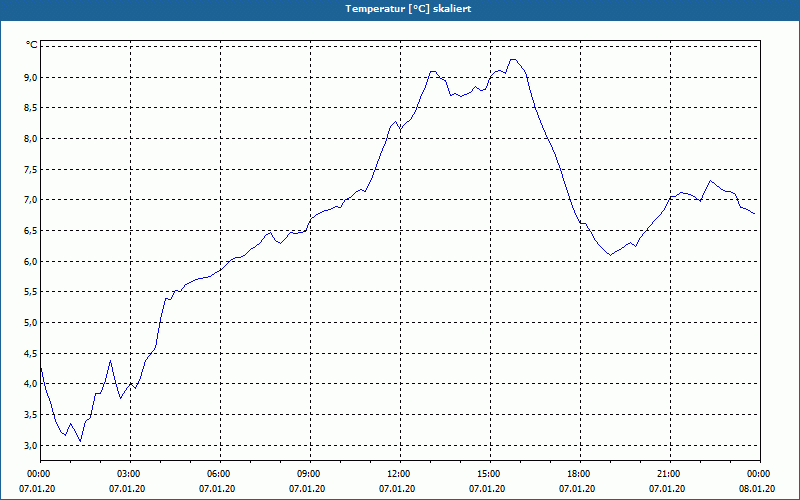Viewport: 800px width, 500px height.
Task: Click the 07.01.20 date beneath 15:00
Action: pos(487,489)
